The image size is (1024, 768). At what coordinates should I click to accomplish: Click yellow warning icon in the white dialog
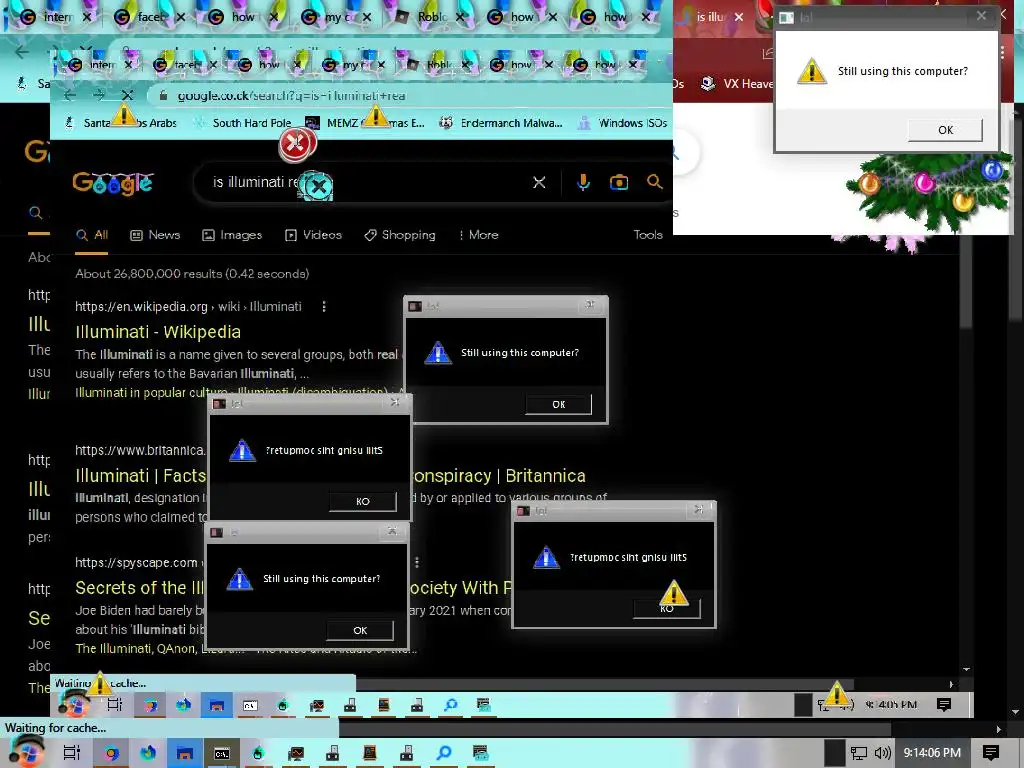click(812, 71)
